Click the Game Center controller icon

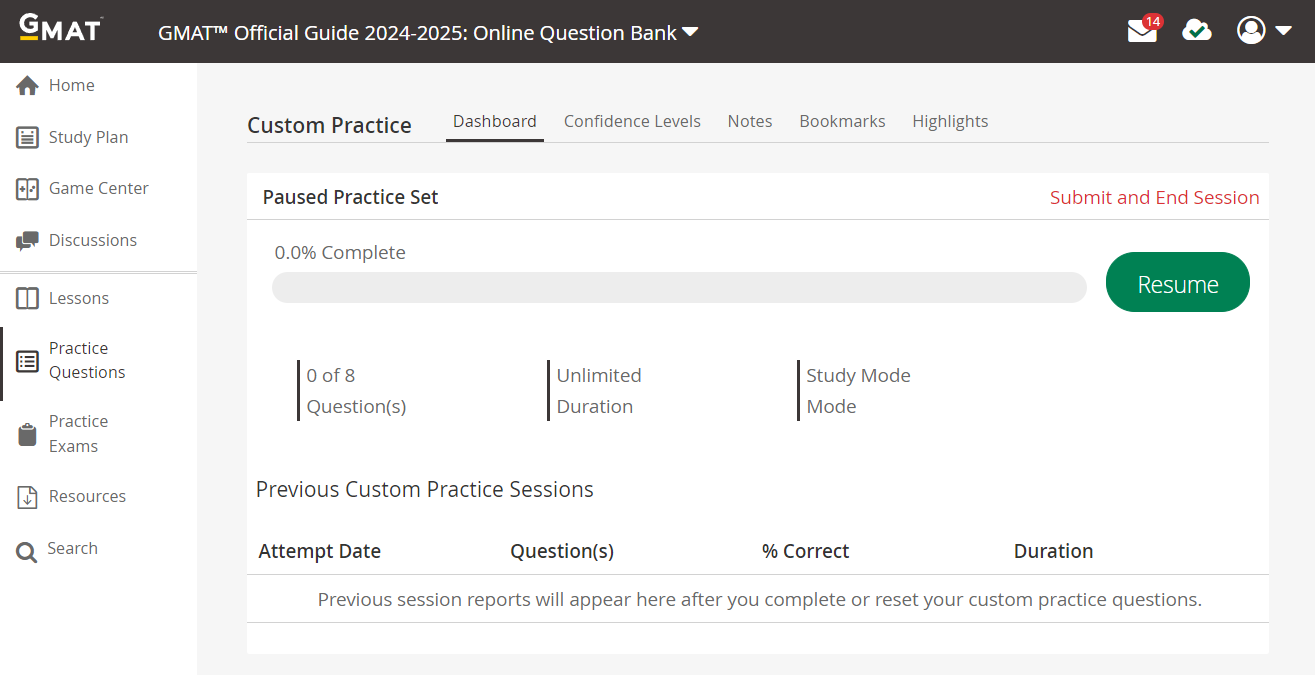coord(28,189)
